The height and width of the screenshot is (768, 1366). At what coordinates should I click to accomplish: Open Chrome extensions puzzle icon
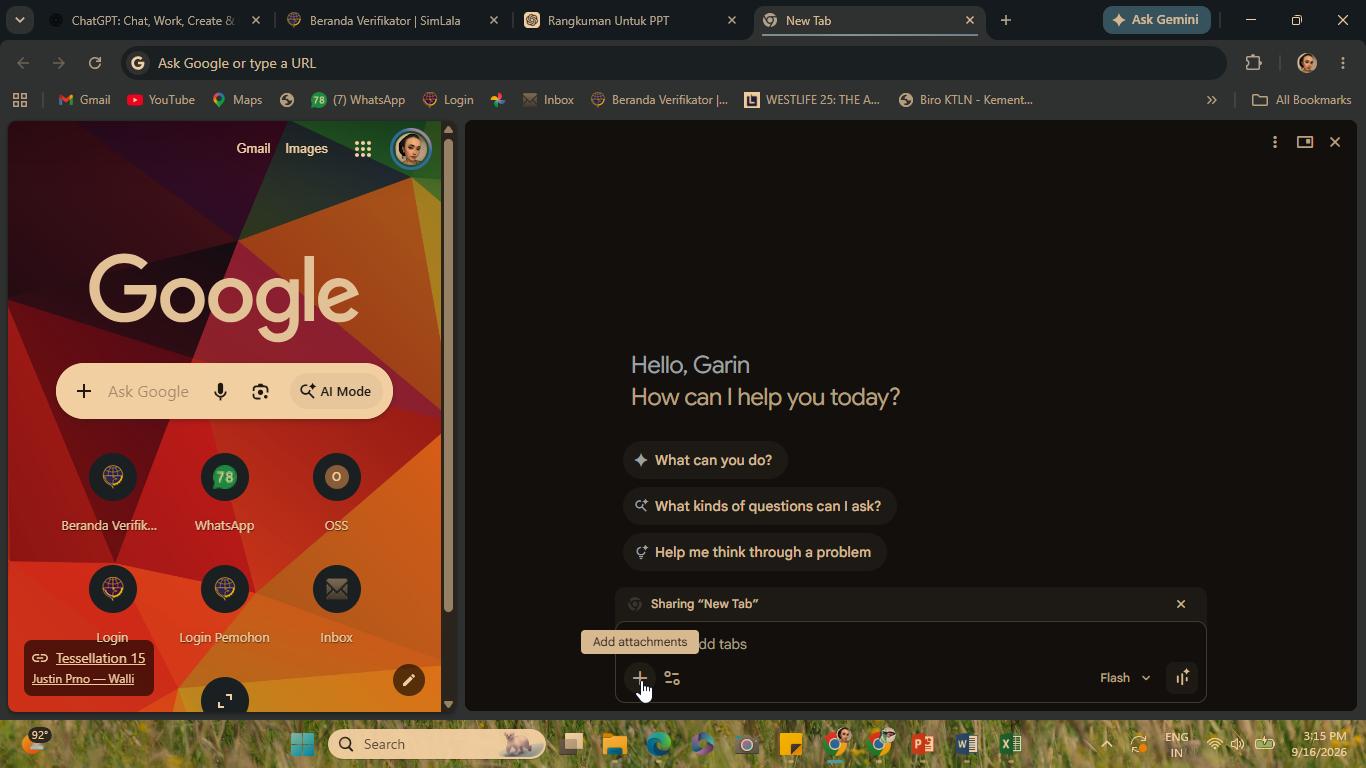(1253, 63)
